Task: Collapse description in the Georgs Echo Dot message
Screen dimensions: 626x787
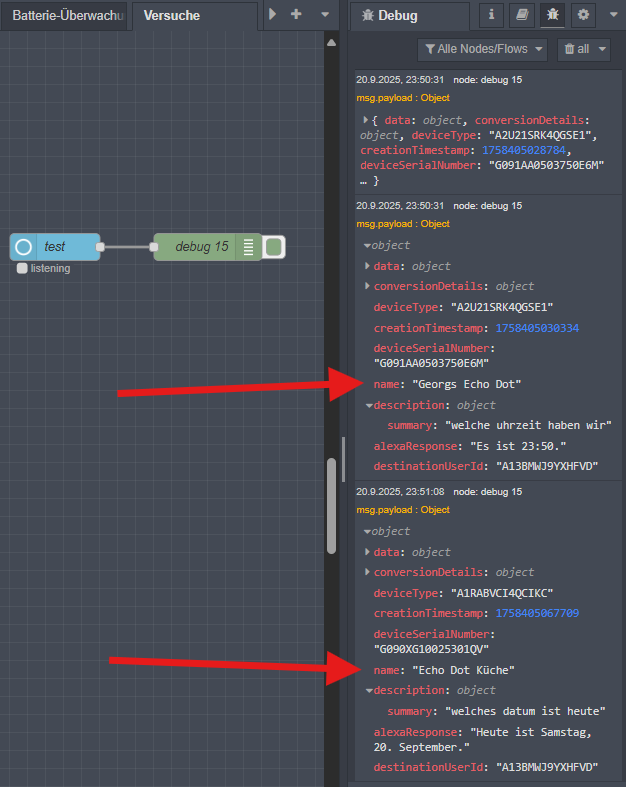Action: click(x=368, y=406)
